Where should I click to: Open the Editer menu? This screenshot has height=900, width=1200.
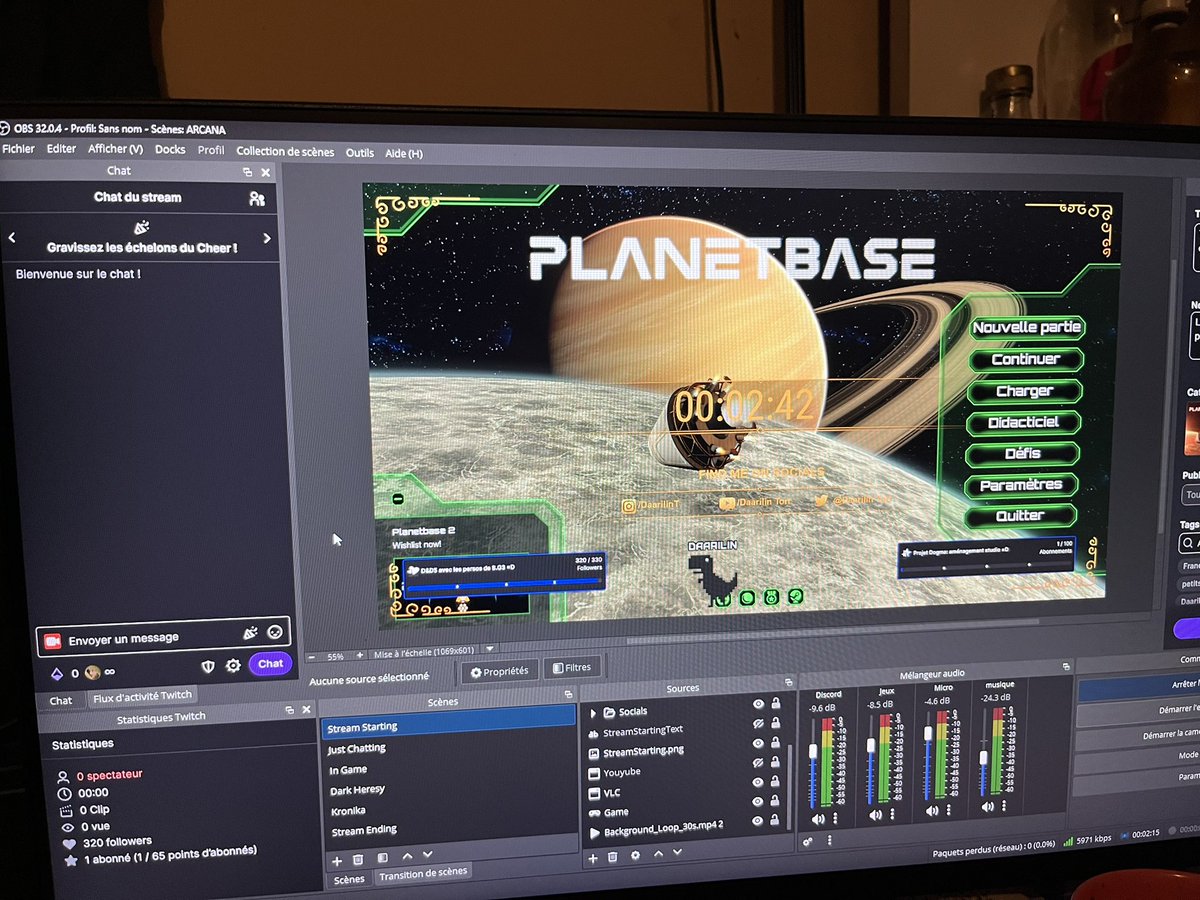[61, 149]
